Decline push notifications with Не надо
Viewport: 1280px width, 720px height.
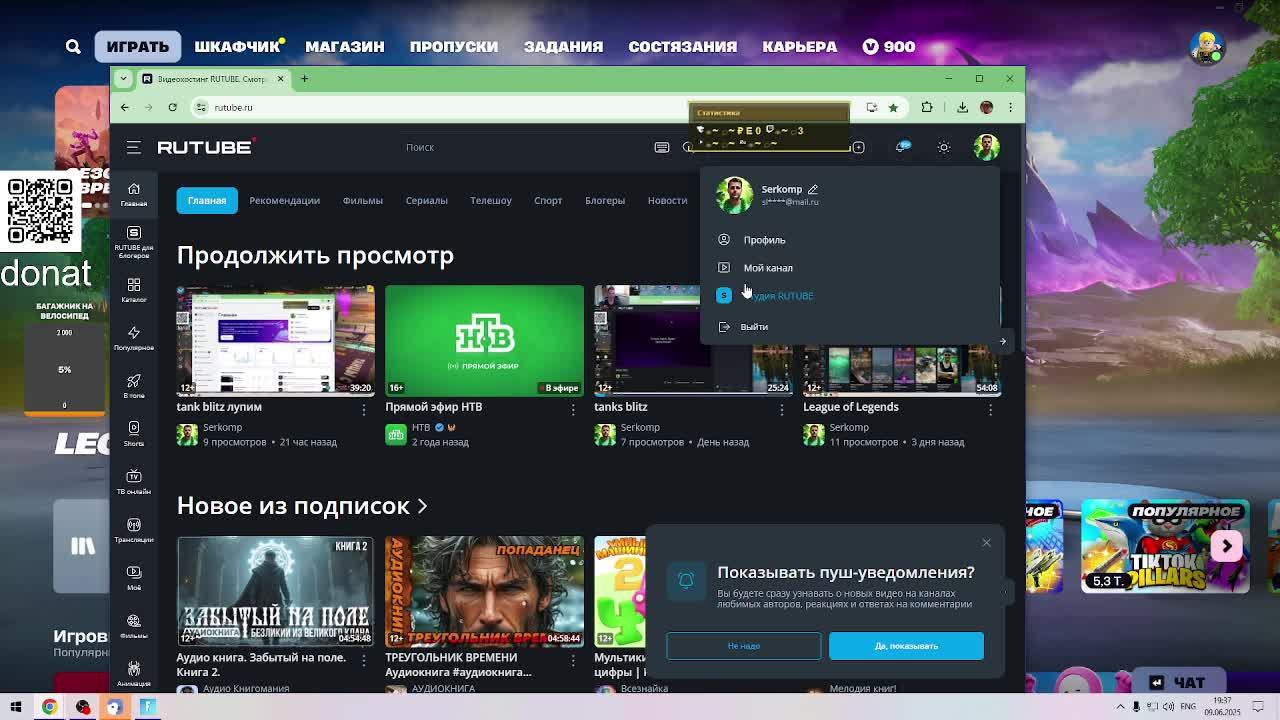tap(744, 646)
